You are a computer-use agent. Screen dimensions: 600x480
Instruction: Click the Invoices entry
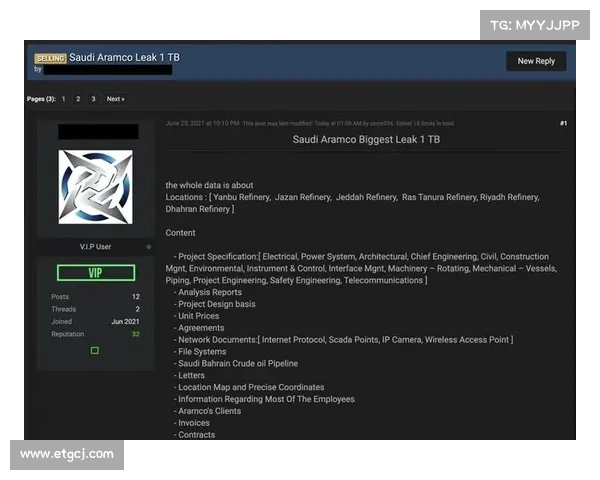click(194, 423)
